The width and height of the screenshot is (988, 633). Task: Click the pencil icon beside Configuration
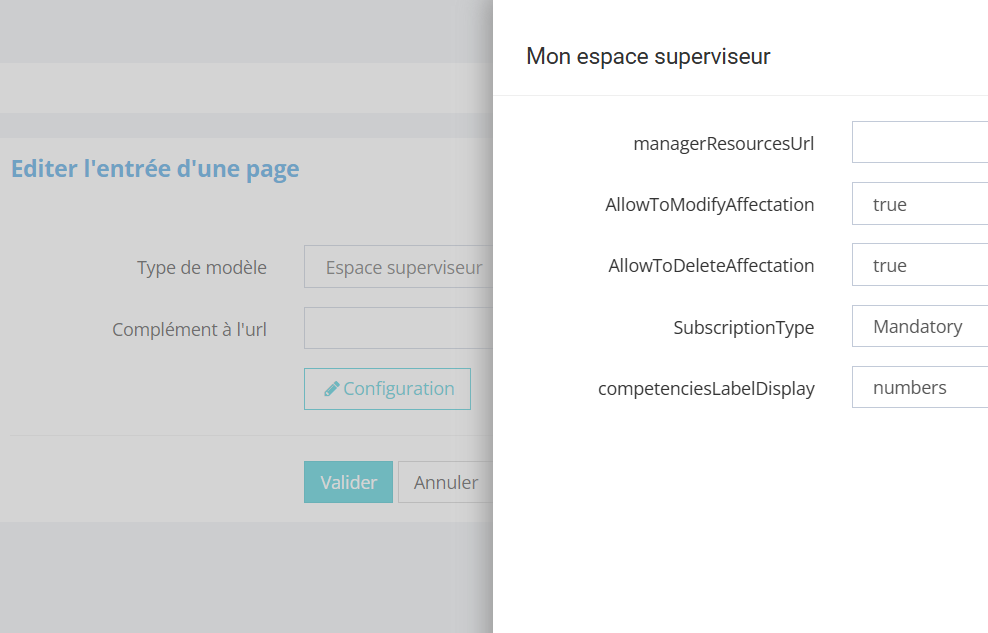point(331,389)
